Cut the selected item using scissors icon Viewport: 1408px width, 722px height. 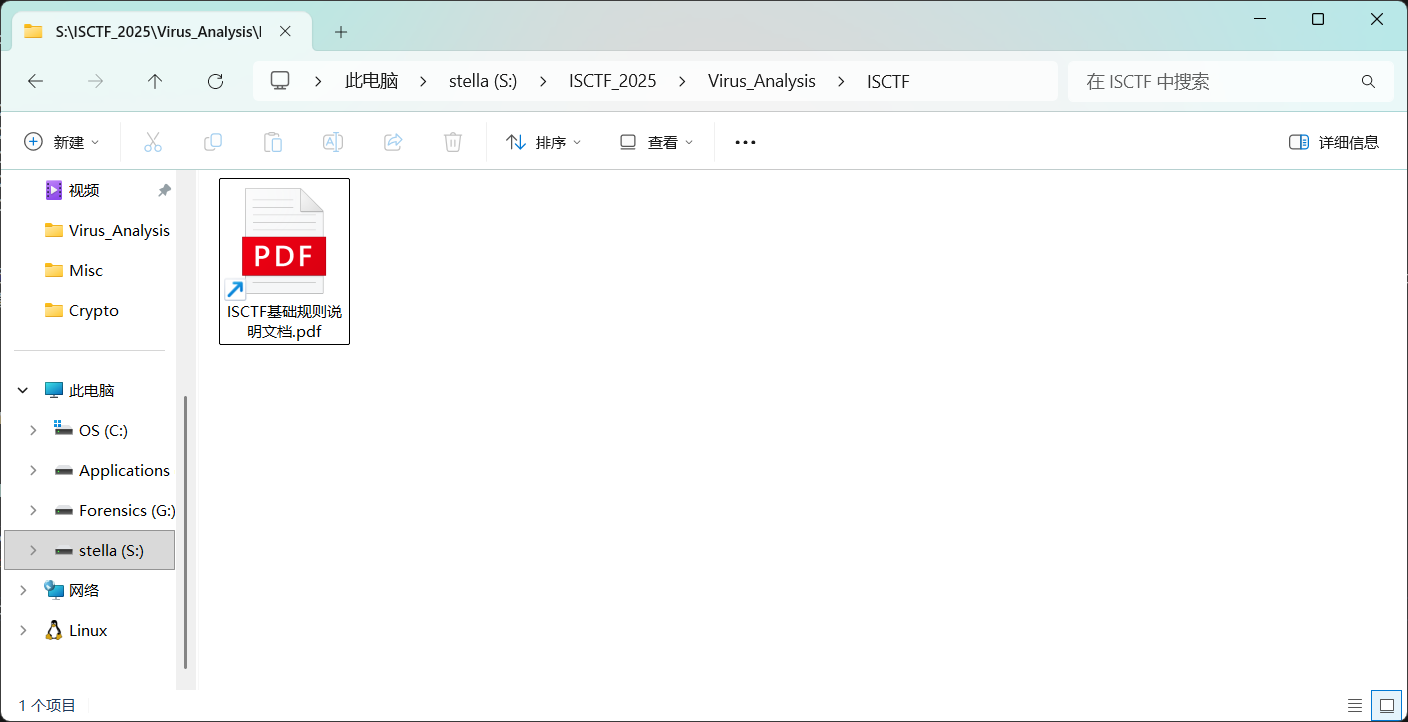click(152, 141)
